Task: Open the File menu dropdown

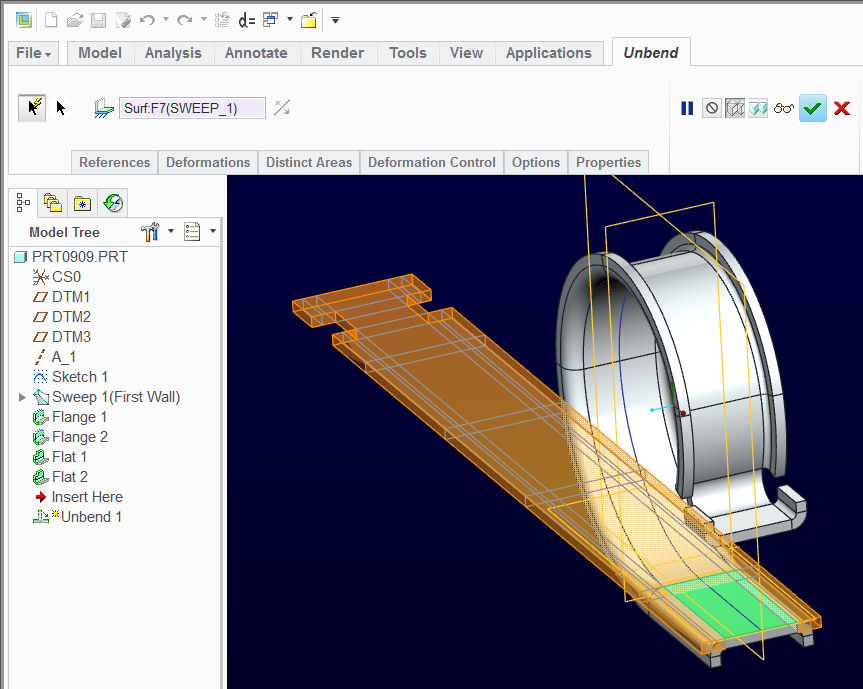Action: (x=35, y=53)
